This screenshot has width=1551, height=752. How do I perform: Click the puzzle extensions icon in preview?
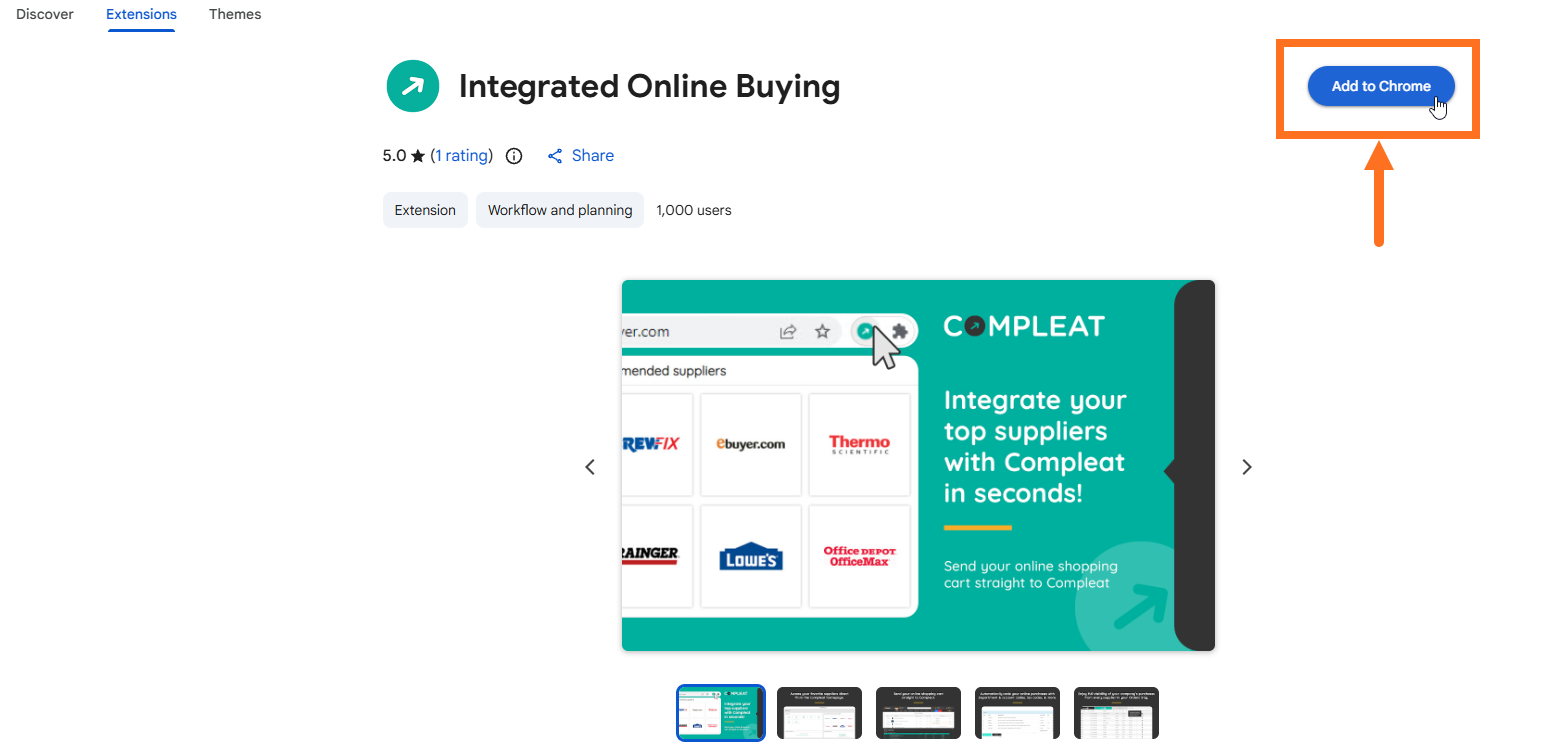coord(899,331)
